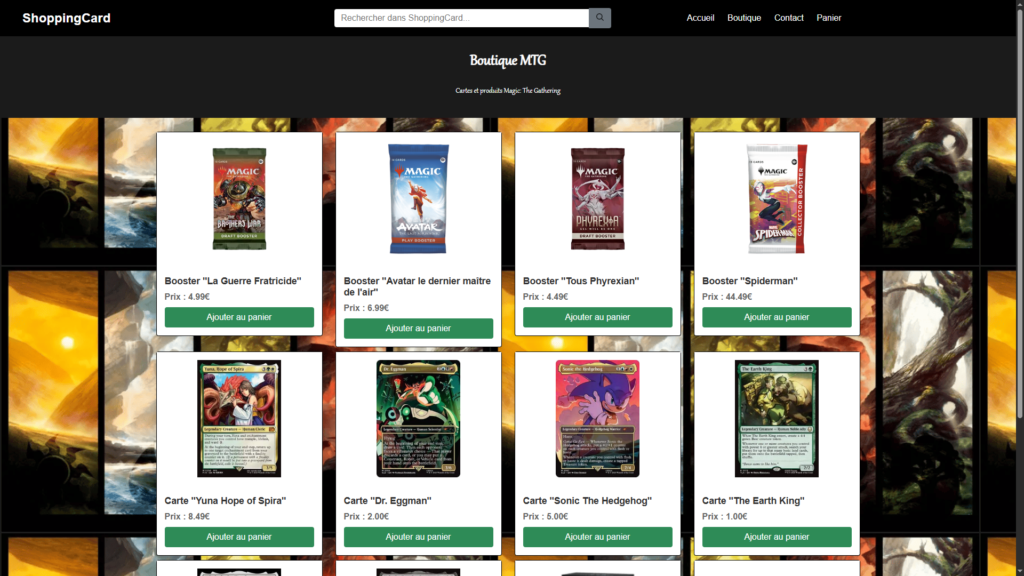The height and width of the screenshot is (576, 1024).
Task: Select the Avatar booster pack image
Action: [x=418, y=198]
